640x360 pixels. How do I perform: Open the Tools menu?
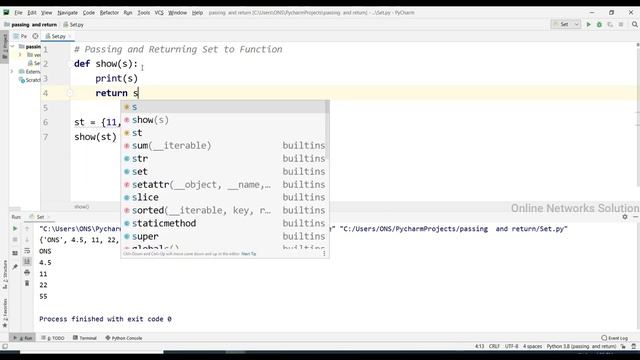click(x=144, y=13)
